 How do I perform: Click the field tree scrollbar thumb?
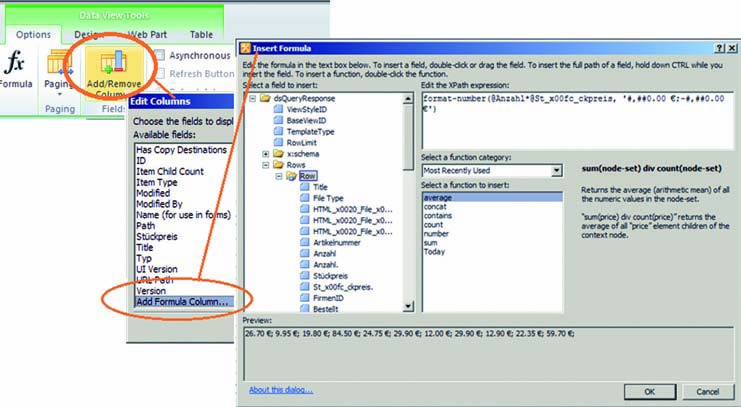(x=408, y=137)
